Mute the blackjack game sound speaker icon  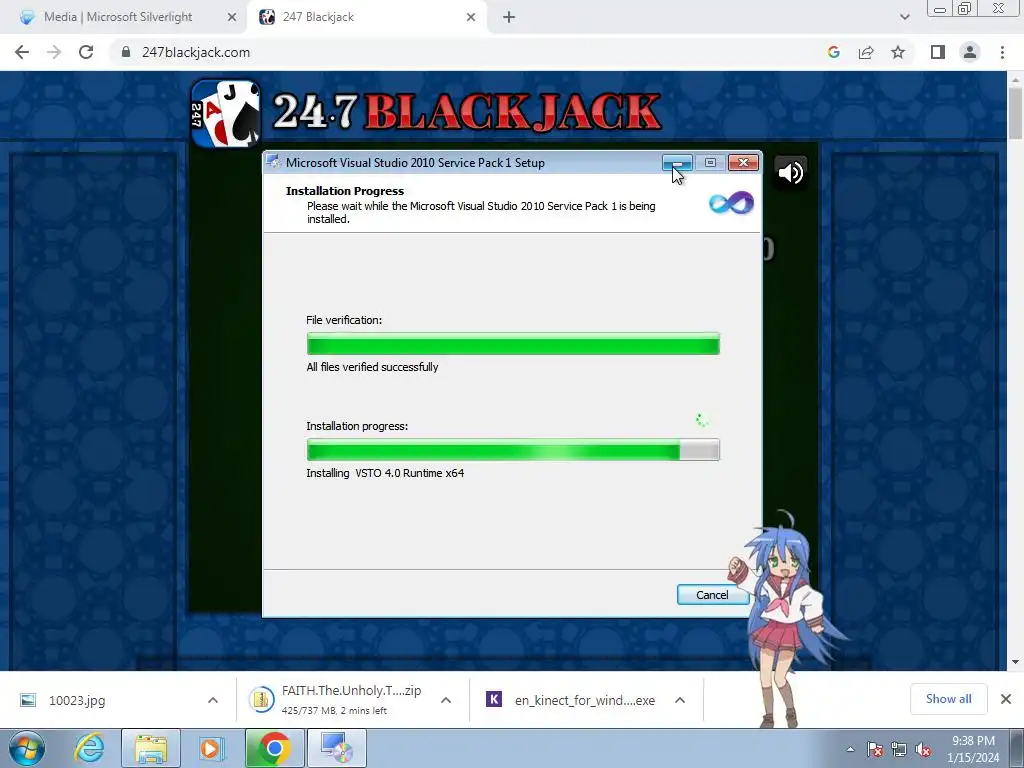pos(790,172)
